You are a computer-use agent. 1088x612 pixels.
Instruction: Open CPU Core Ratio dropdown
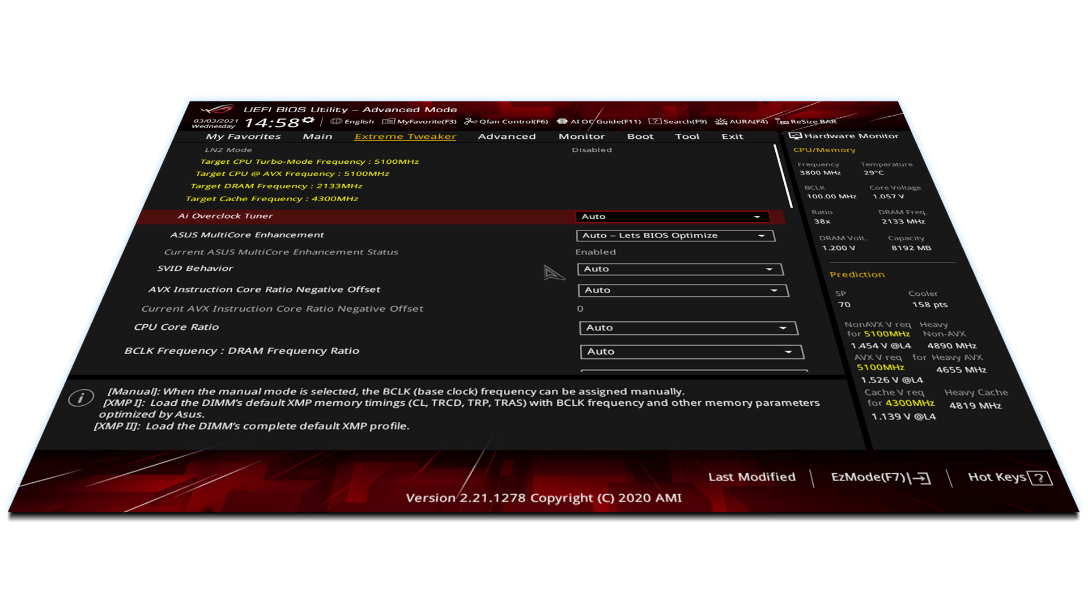click(x=688, y=328)
